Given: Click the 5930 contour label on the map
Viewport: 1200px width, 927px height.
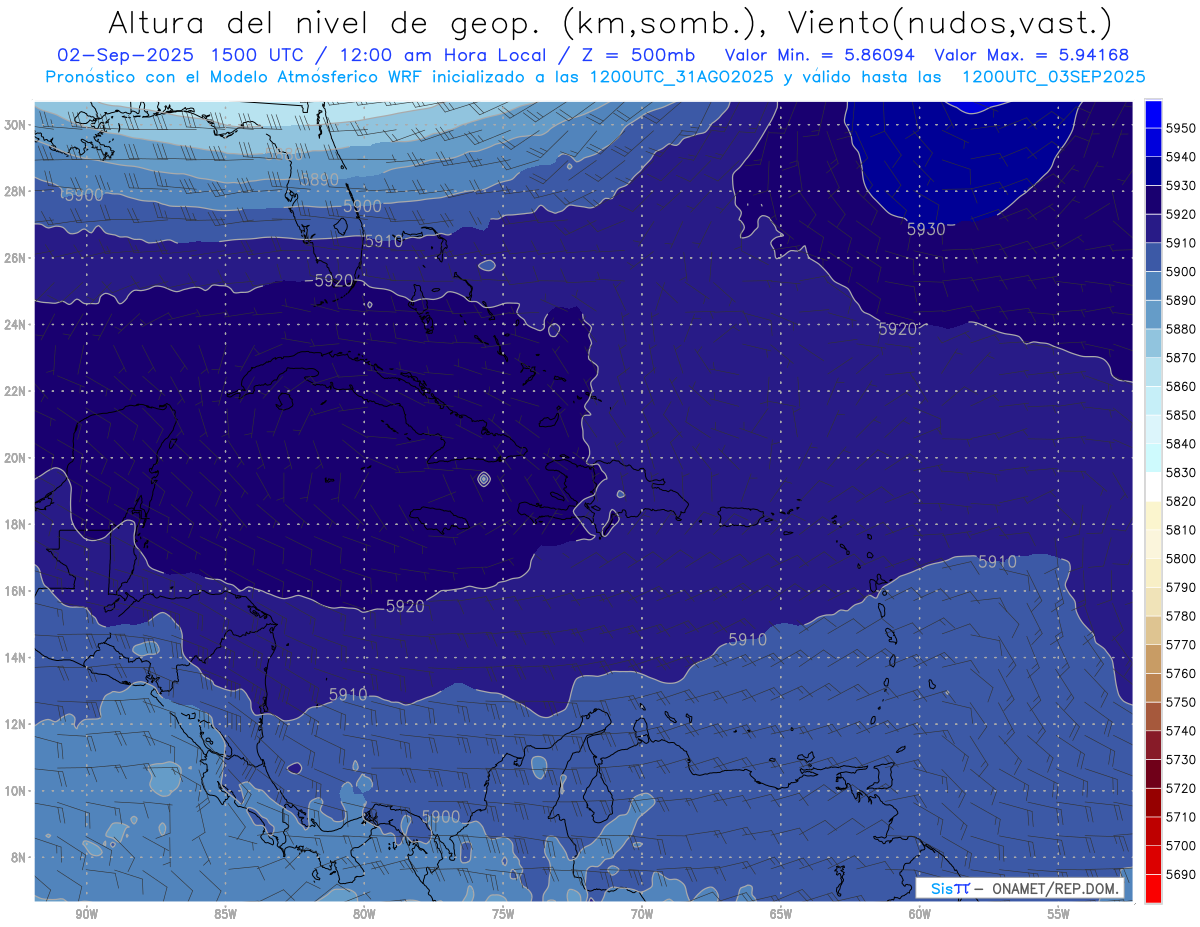Looking at the screenshot, I should 926,229.
